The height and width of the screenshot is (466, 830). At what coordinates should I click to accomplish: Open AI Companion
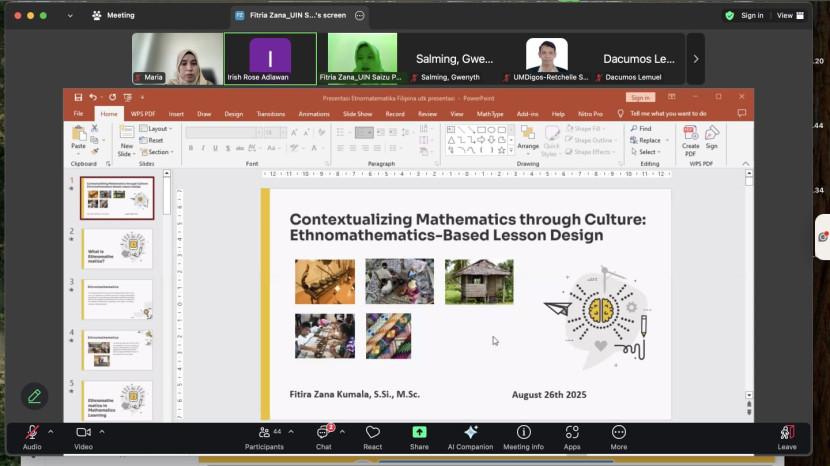[470, 433]
